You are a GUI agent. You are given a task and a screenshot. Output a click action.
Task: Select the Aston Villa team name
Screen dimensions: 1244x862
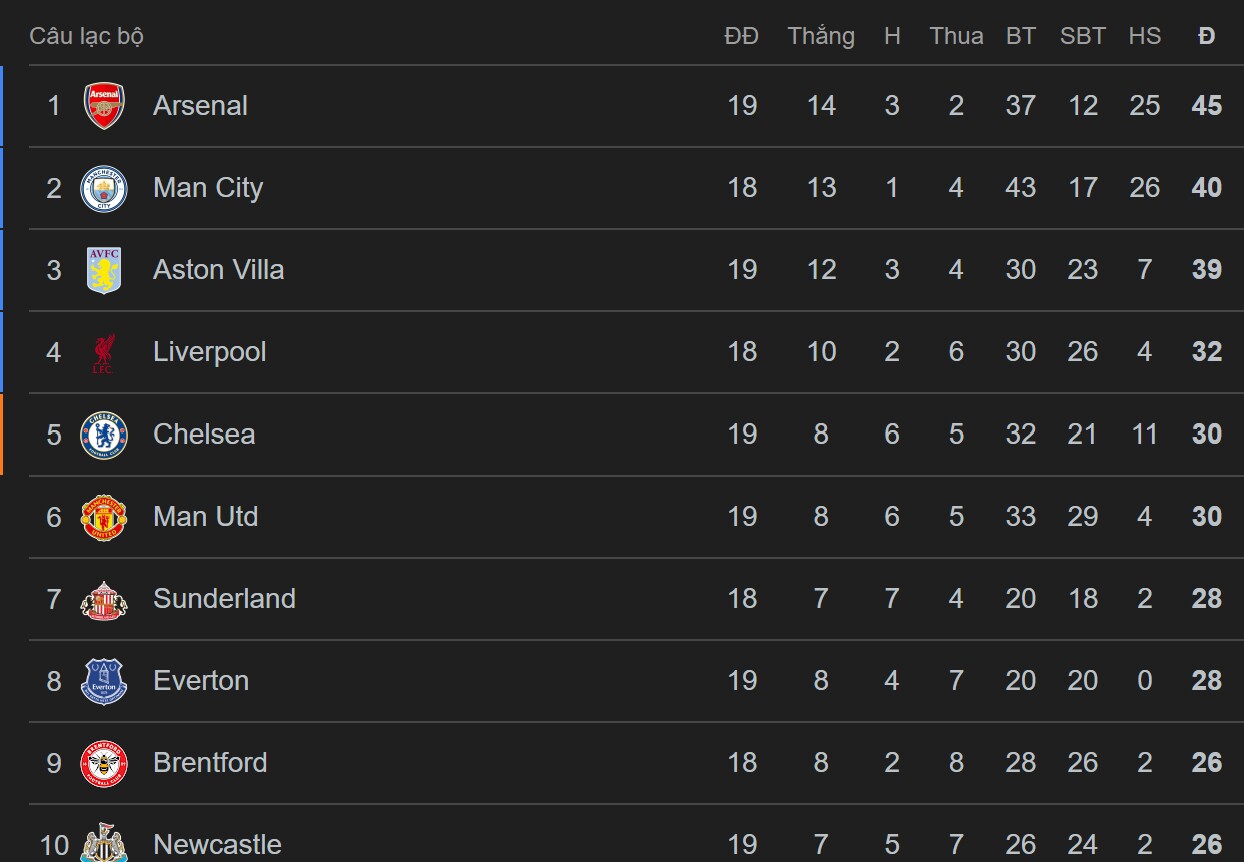point(218,270)
